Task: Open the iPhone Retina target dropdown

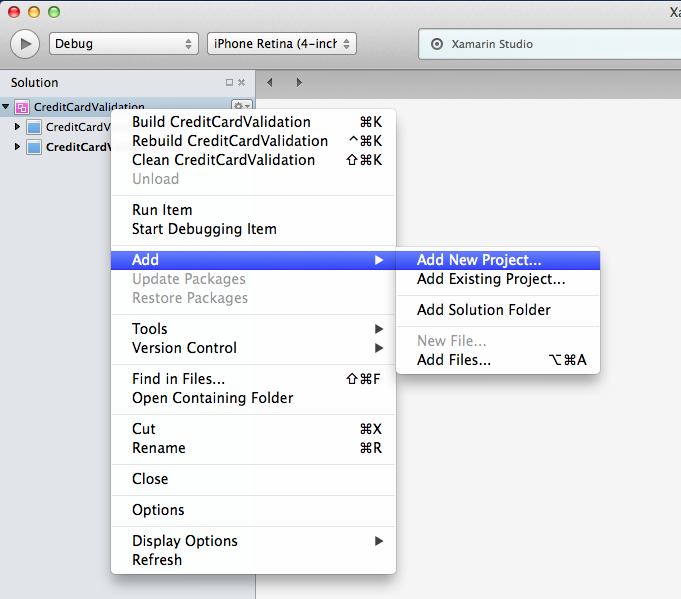Action: pos(281,44)
